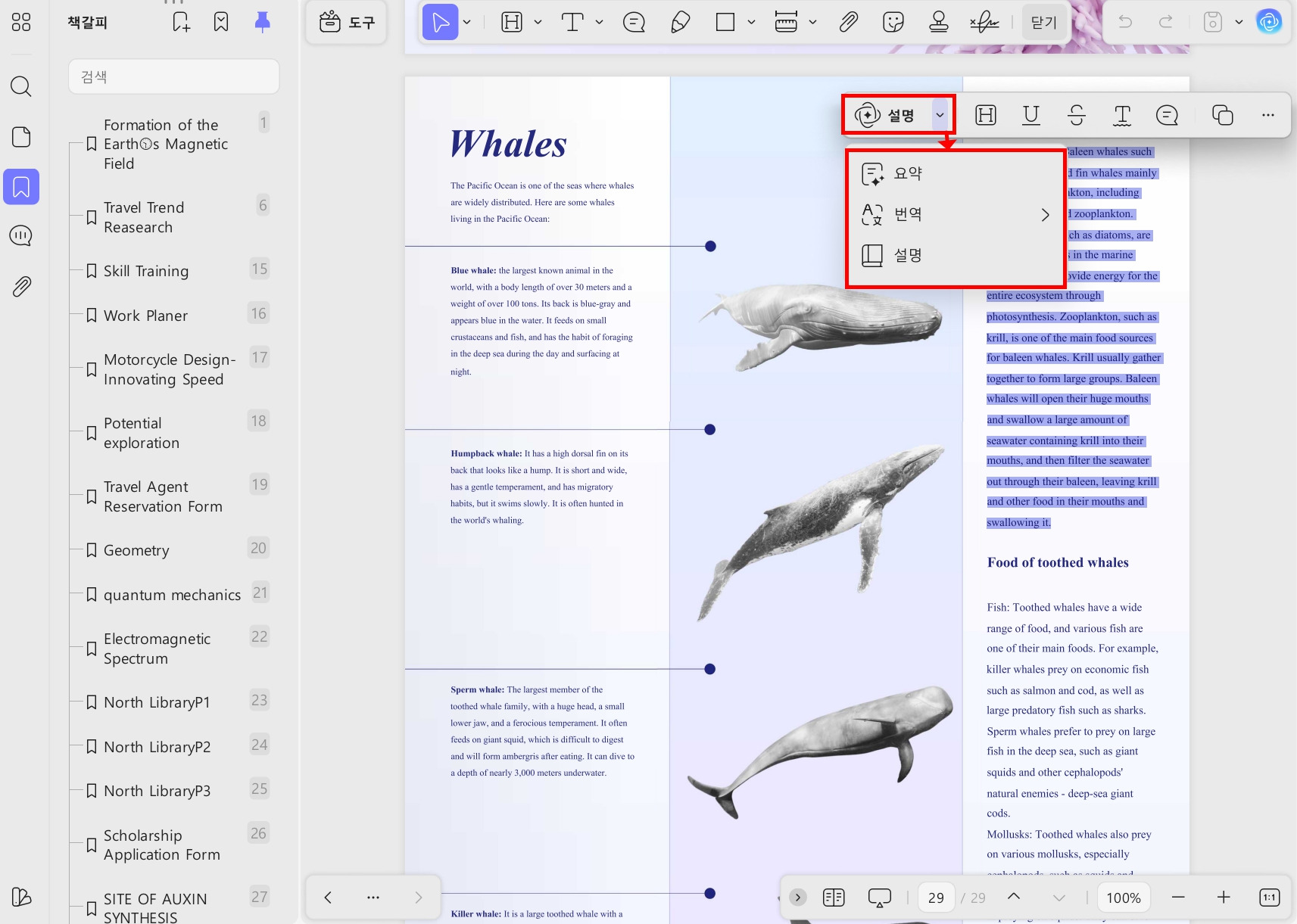
Task: Open the search panel in left sidebar
Action: click(x=21, y=86)
